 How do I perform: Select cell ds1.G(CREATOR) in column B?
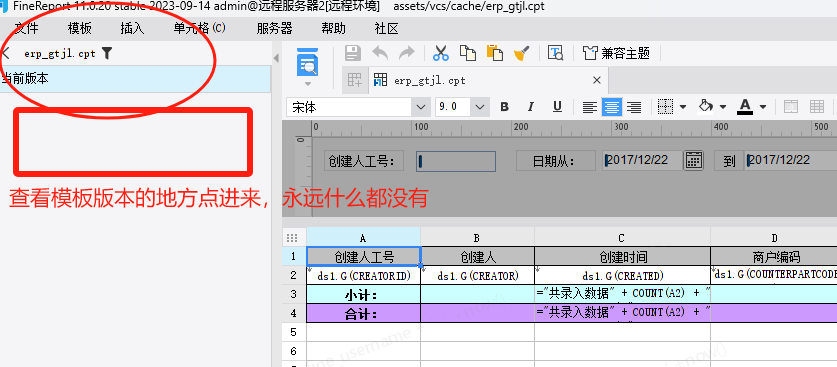[478, 275]
